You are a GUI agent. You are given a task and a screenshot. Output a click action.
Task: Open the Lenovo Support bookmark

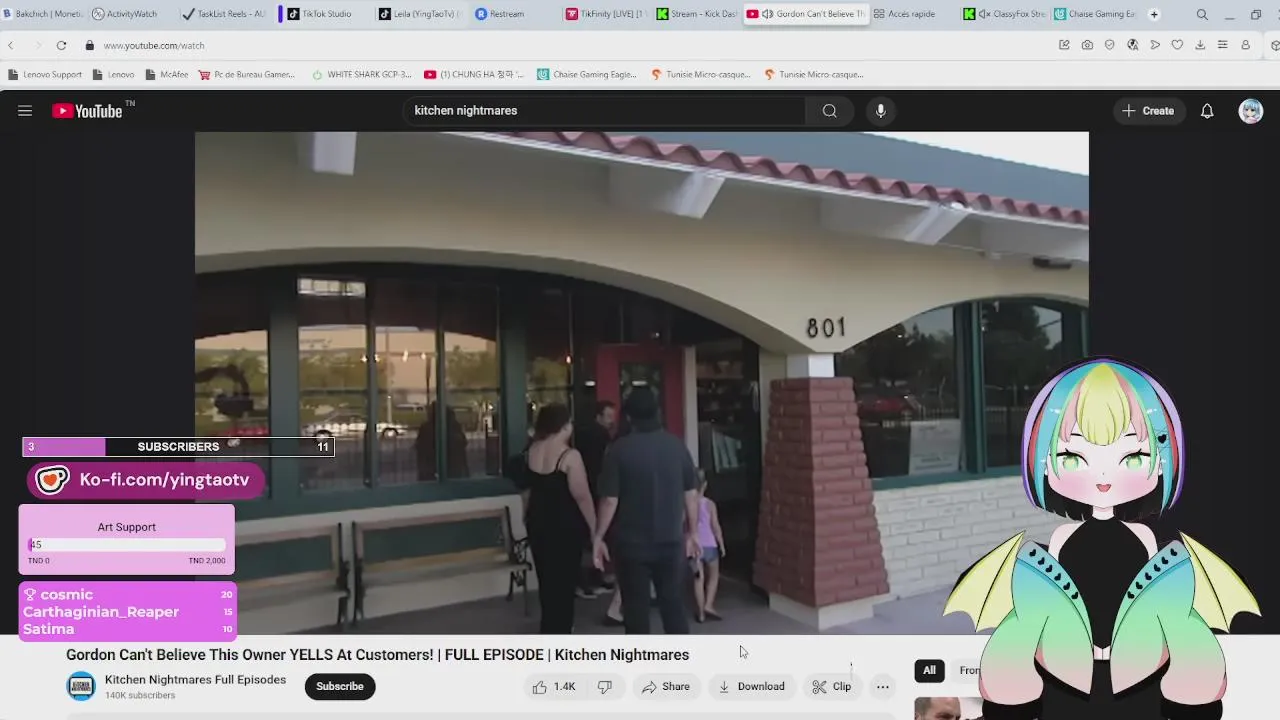tap(45, 74)
